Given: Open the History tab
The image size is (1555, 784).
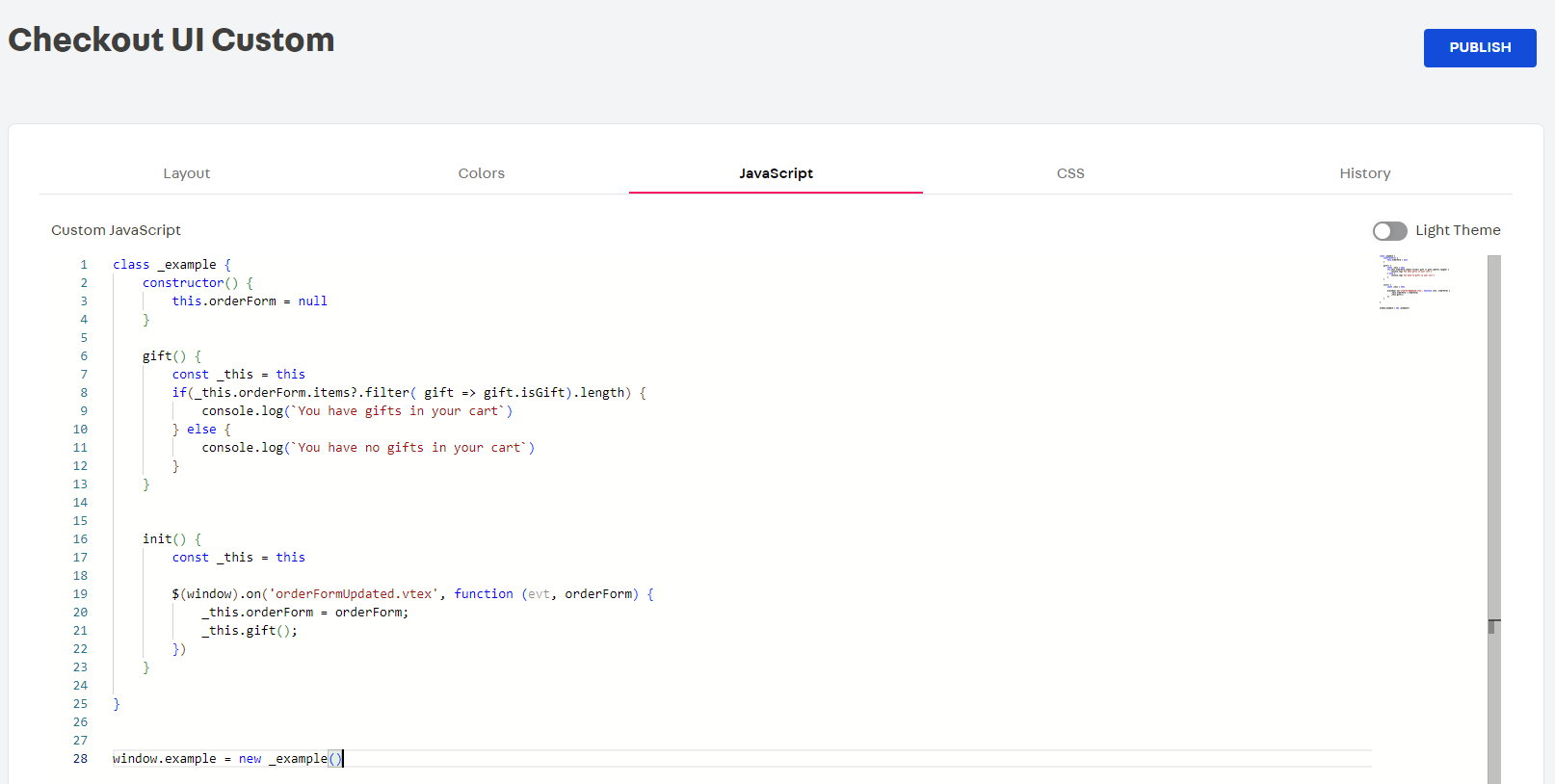Looking at the screenshot, I should (1364, 173).
